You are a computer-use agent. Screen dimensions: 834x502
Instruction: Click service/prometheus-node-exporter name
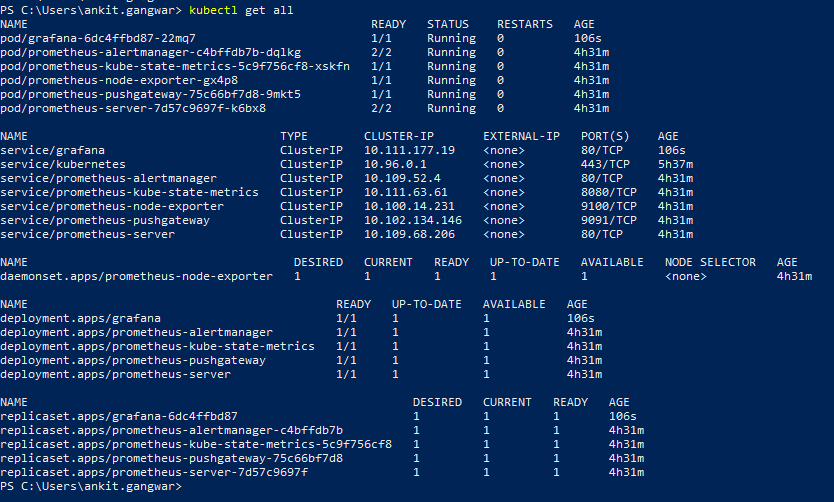click(112, 206)
